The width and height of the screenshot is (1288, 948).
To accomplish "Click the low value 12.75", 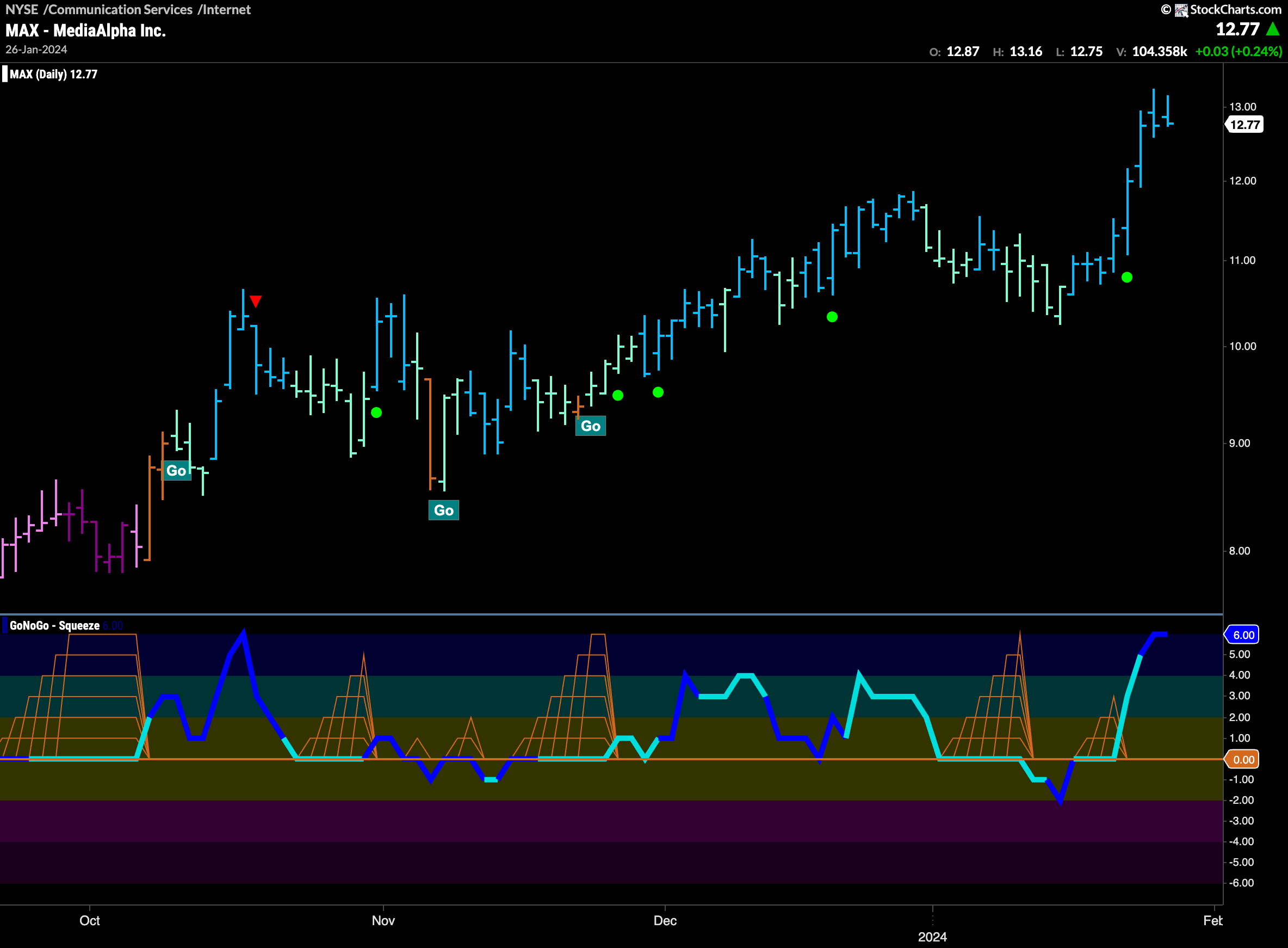I will coord(1086,52).
